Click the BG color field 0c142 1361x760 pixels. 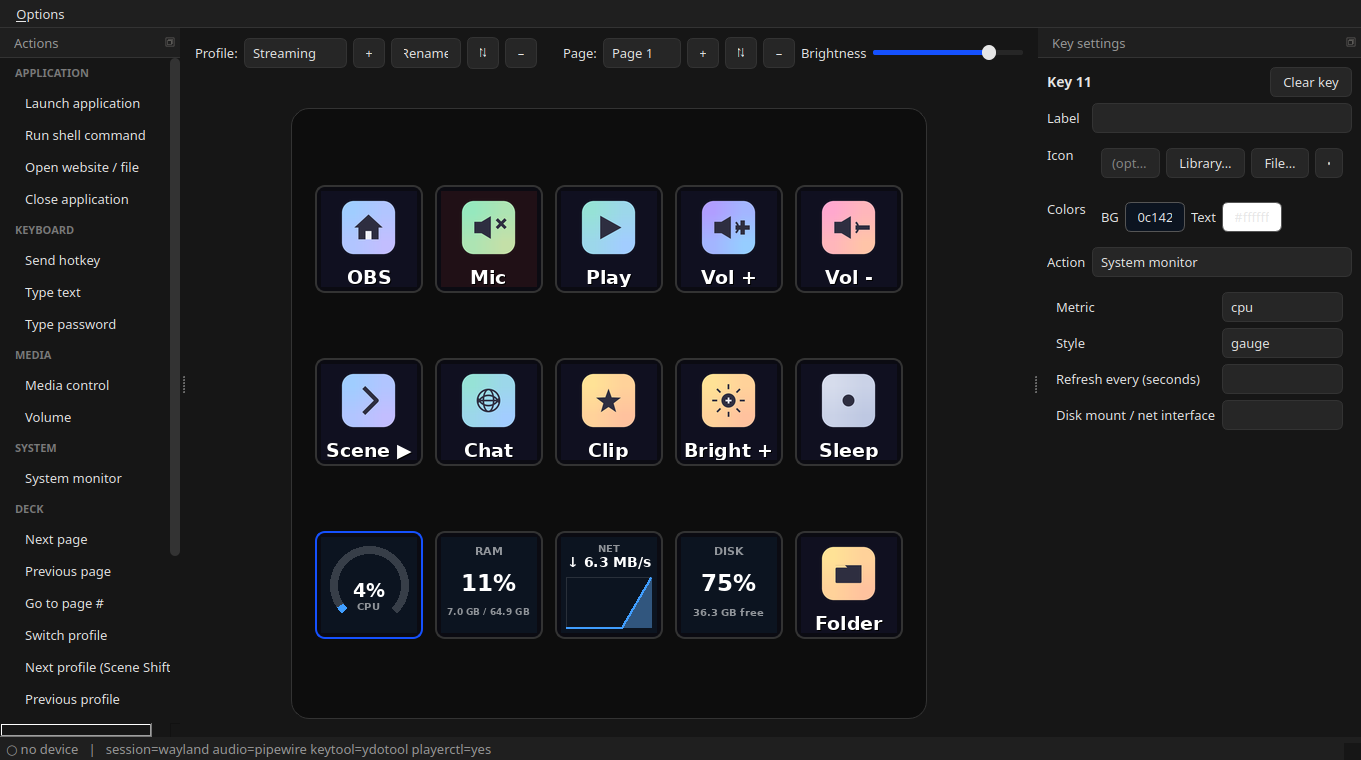coord(1155,217)
